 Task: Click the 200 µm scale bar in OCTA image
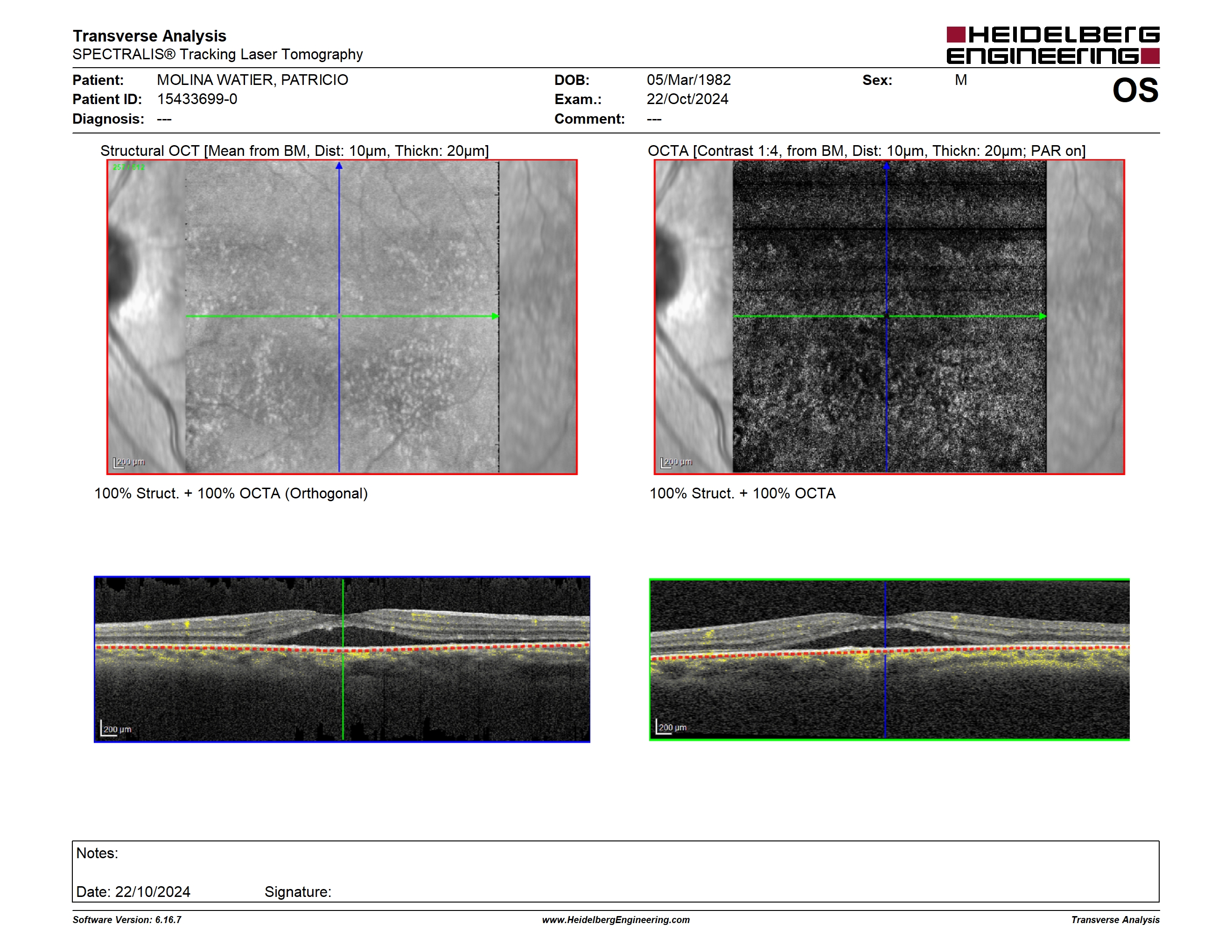point(676,462)
